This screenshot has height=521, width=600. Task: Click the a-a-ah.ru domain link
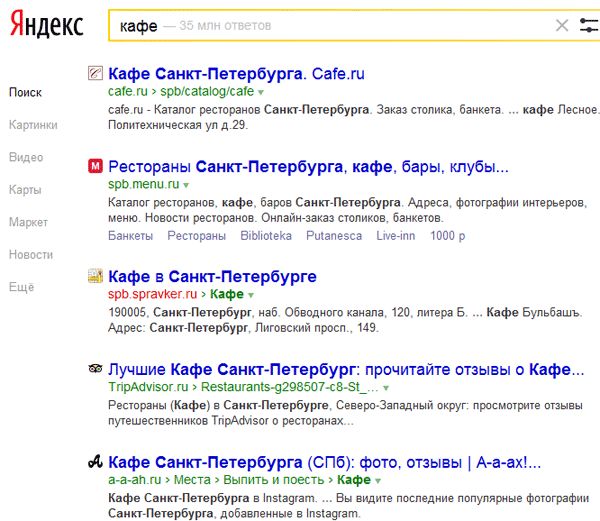coord(135,480)
